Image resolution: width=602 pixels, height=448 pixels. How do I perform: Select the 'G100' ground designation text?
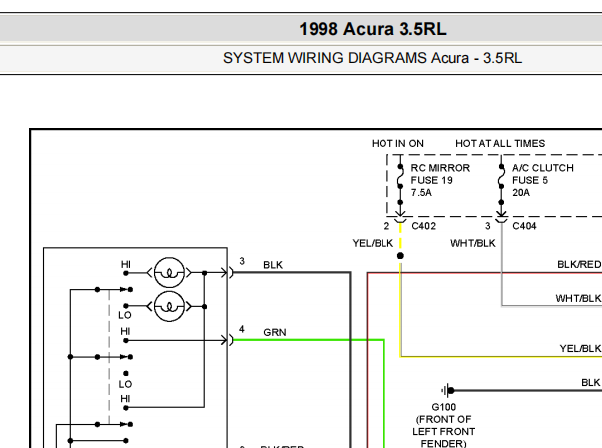point(443,407)
